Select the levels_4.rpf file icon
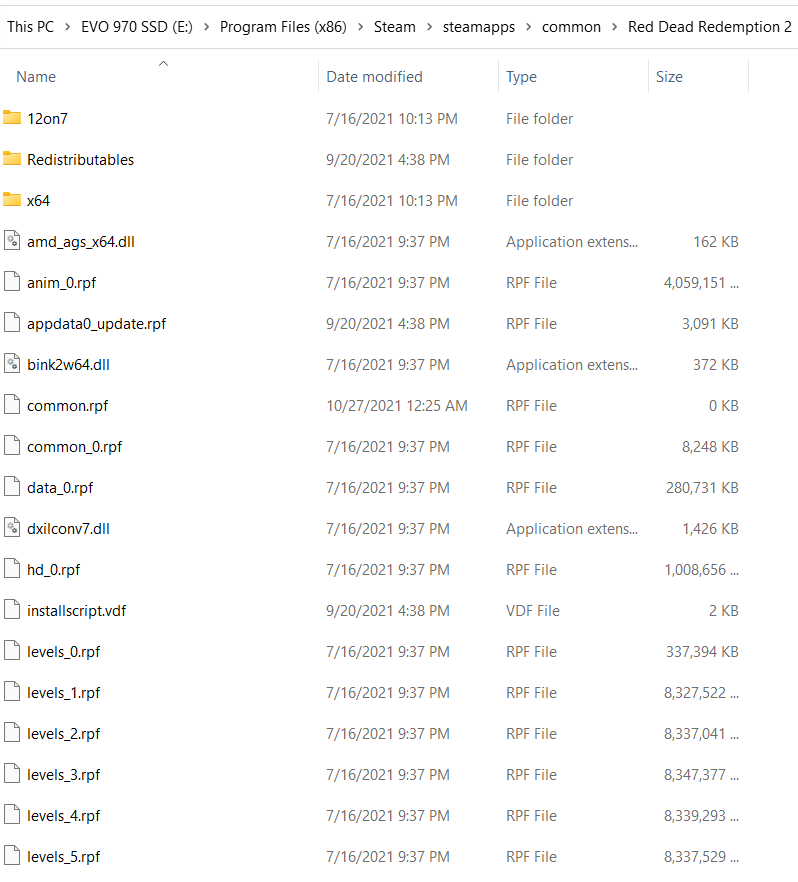This screenshot has width=798, height=882. [x=12, y=816]
